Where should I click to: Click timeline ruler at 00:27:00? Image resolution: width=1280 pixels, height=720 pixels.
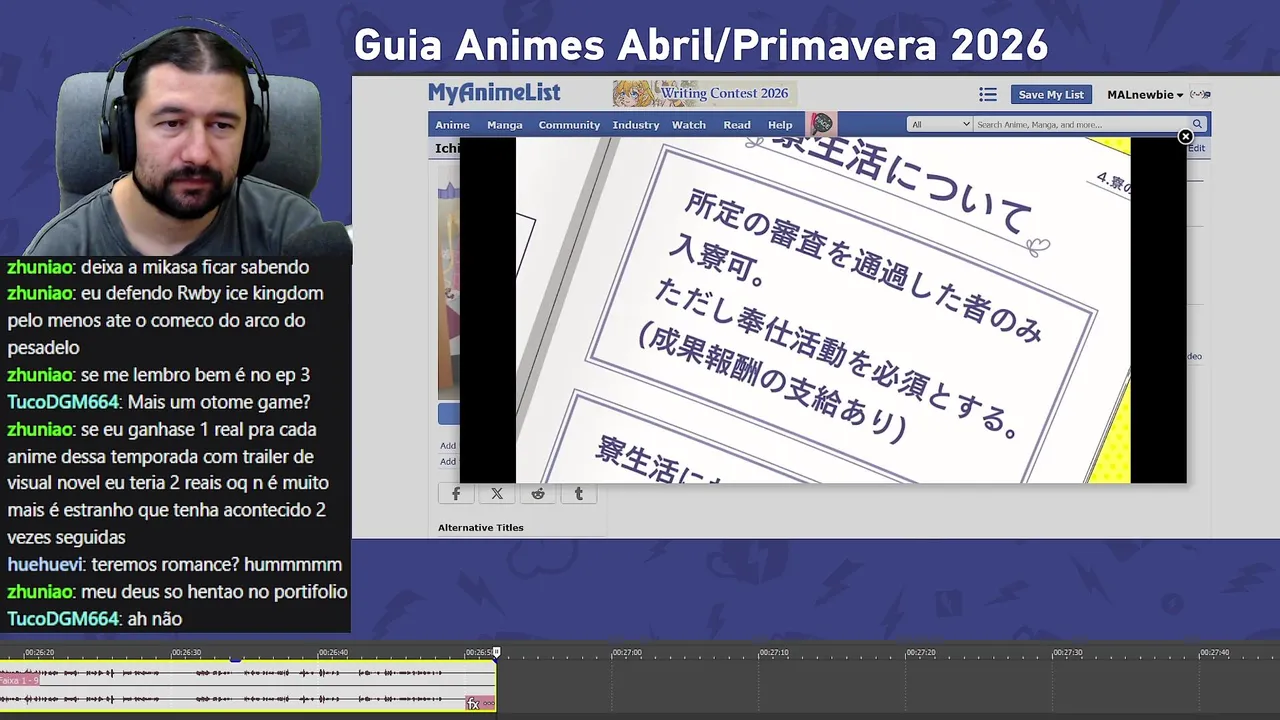click(x=627, y=652)
